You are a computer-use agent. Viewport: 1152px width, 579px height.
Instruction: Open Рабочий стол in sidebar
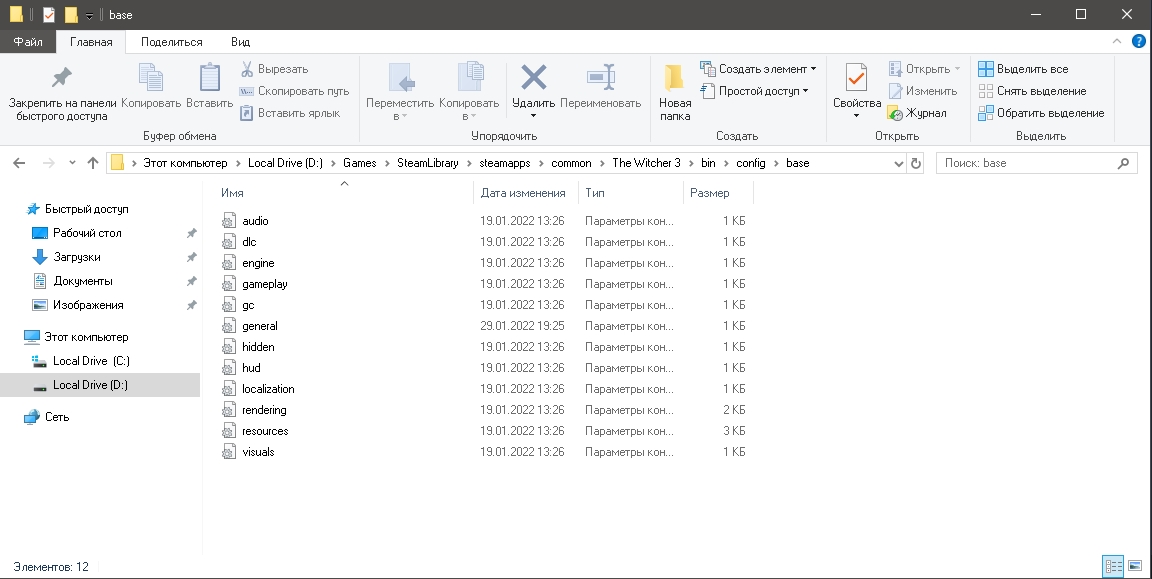(x=87, y=233)
